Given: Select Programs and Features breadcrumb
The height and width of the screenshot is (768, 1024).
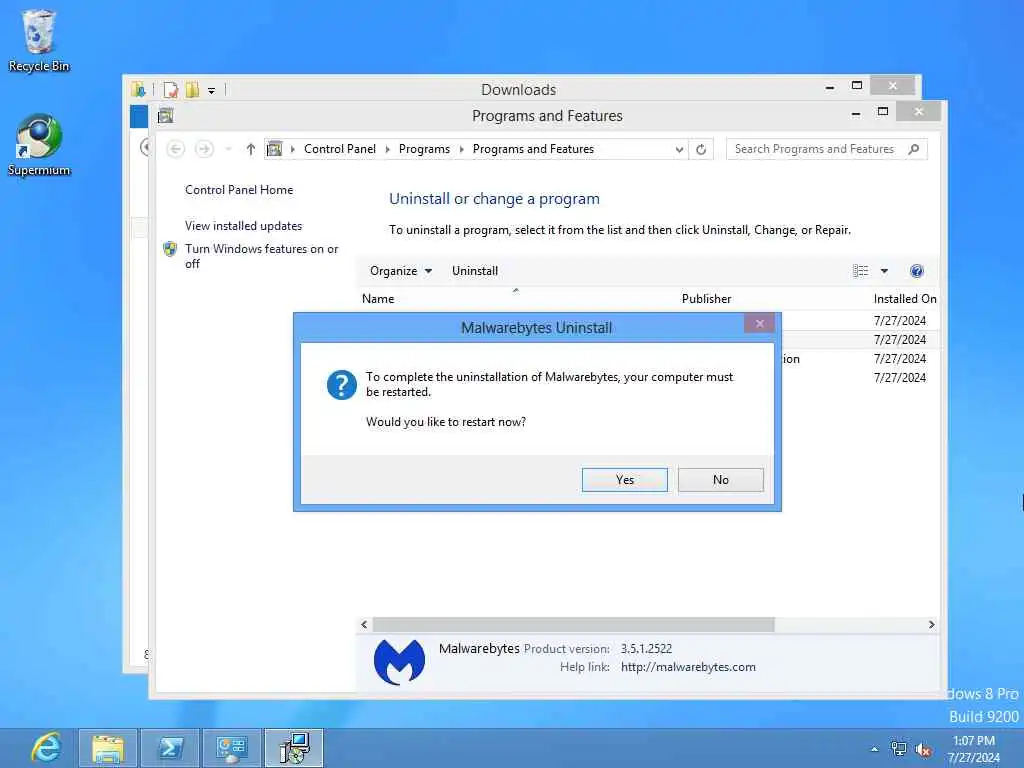Looking at the screenshot, I should [x=533, y=149].
